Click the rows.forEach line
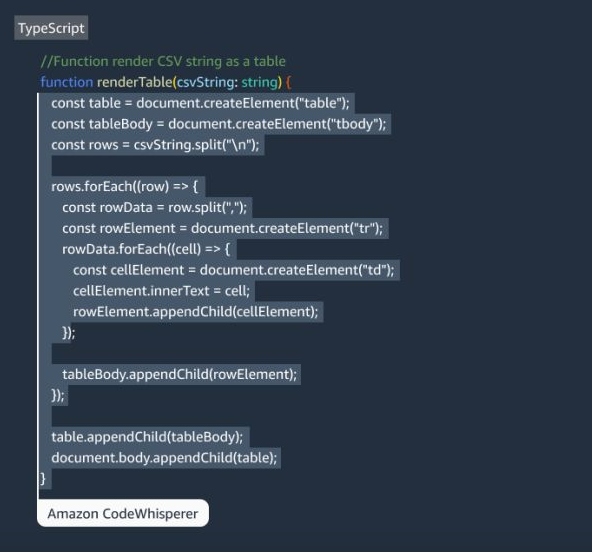 (x=124, y=187)
